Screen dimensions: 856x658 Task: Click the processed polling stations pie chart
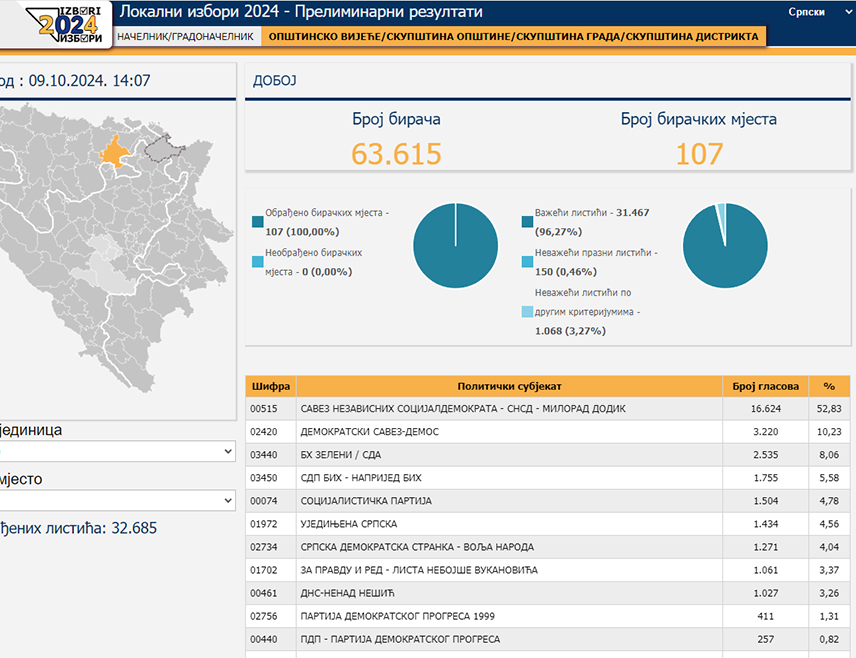(455, 246)
